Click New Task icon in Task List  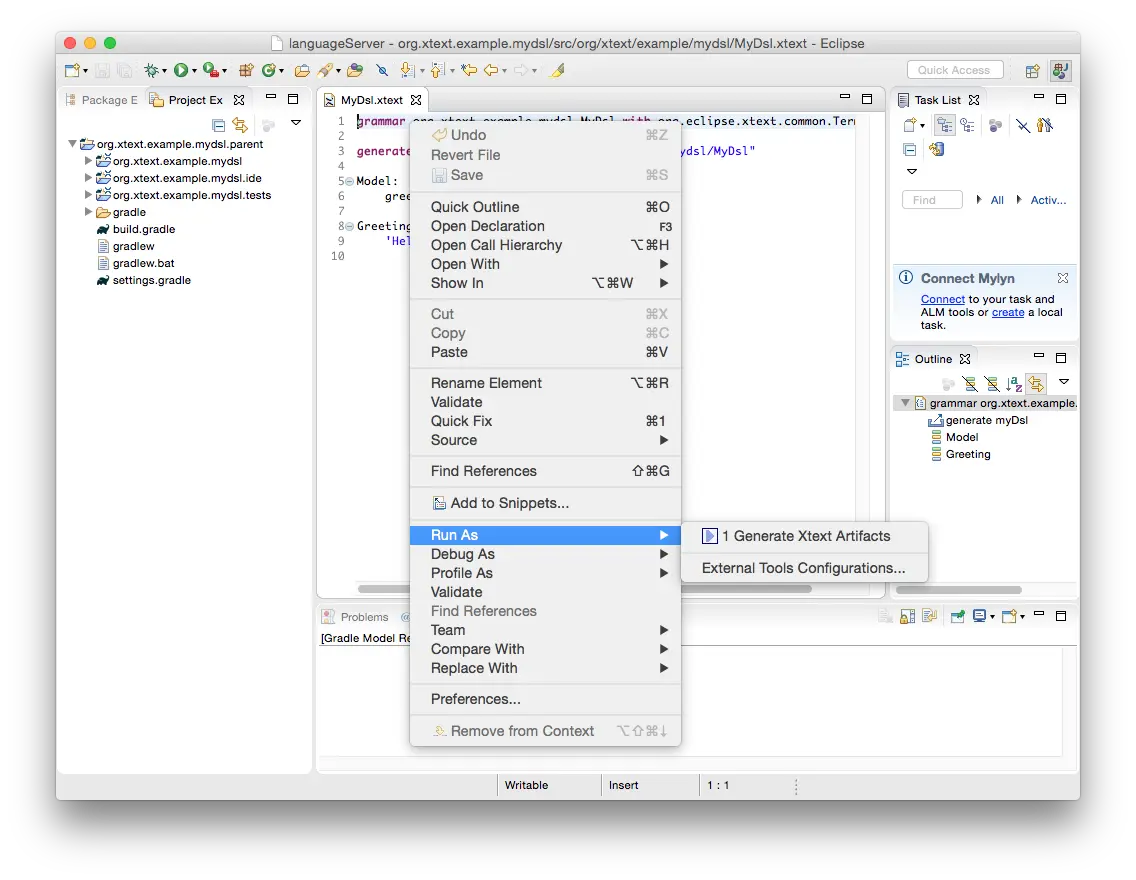(x=909, y=125)
